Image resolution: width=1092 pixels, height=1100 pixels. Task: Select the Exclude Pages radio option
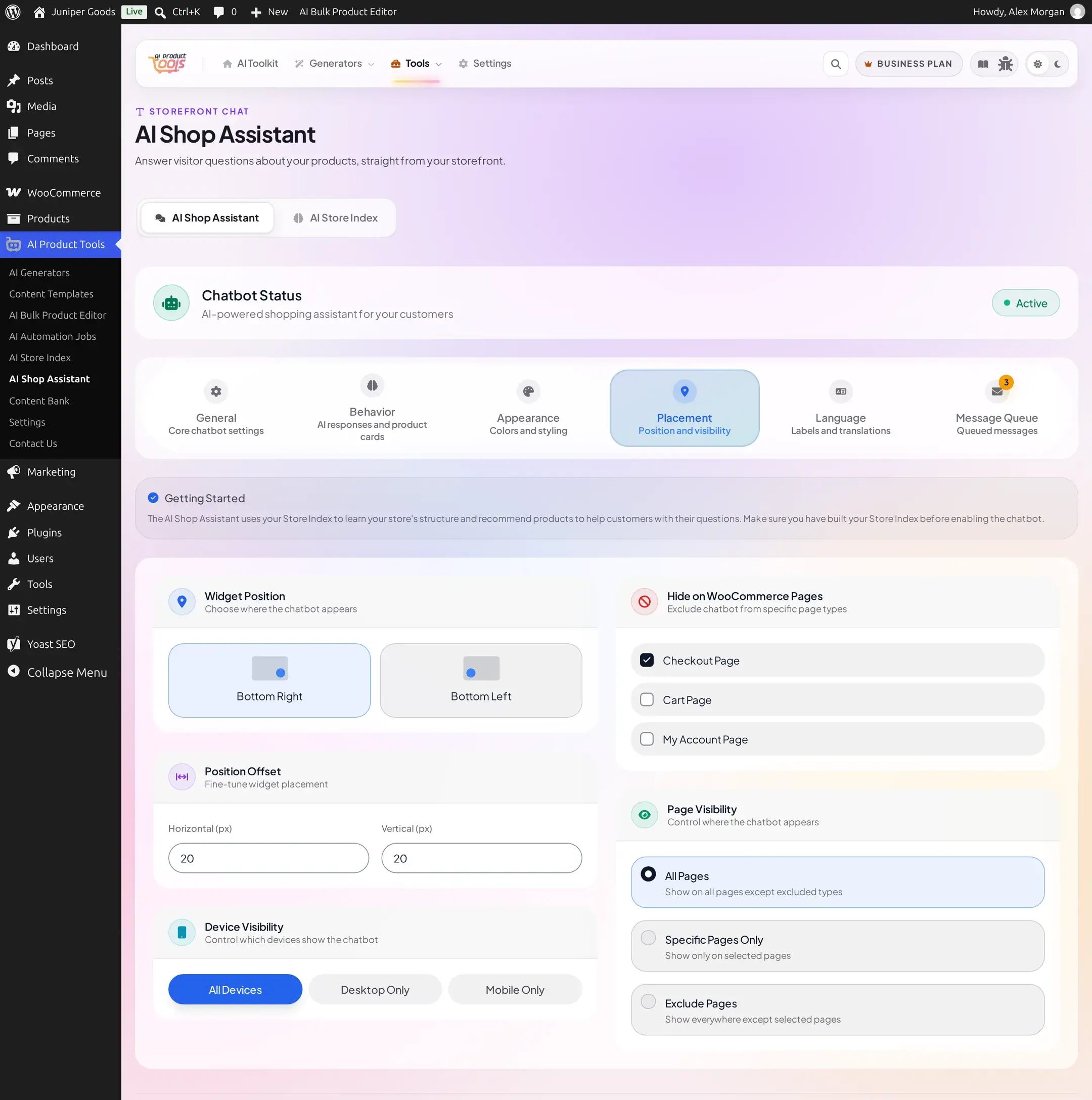[x=648, y=1001]
